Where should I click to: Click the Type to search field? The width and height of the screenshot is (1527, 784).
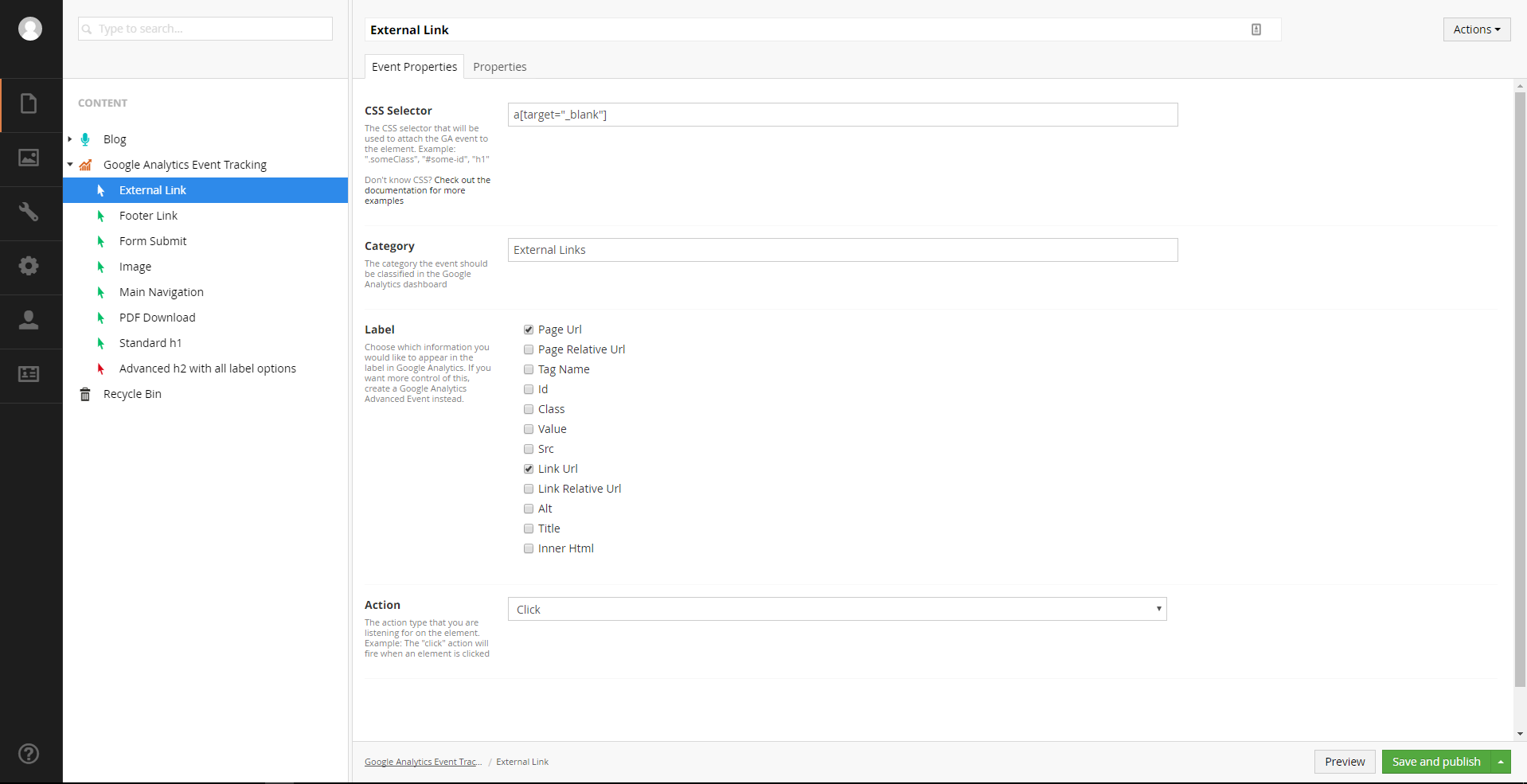coord(205,29)
